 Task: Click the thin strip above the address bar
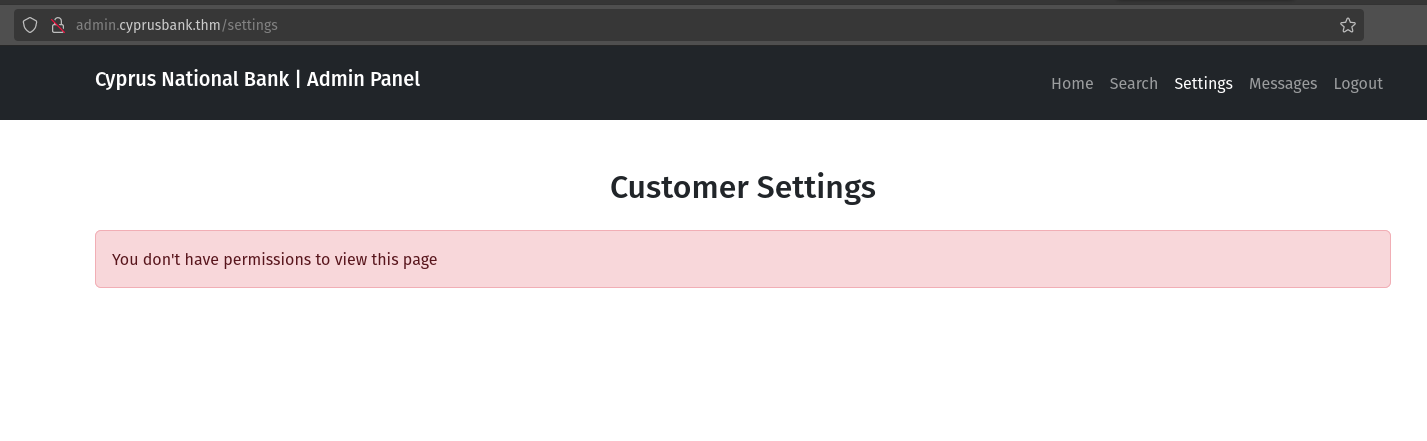pyautogui.click(x=700, y=3)
